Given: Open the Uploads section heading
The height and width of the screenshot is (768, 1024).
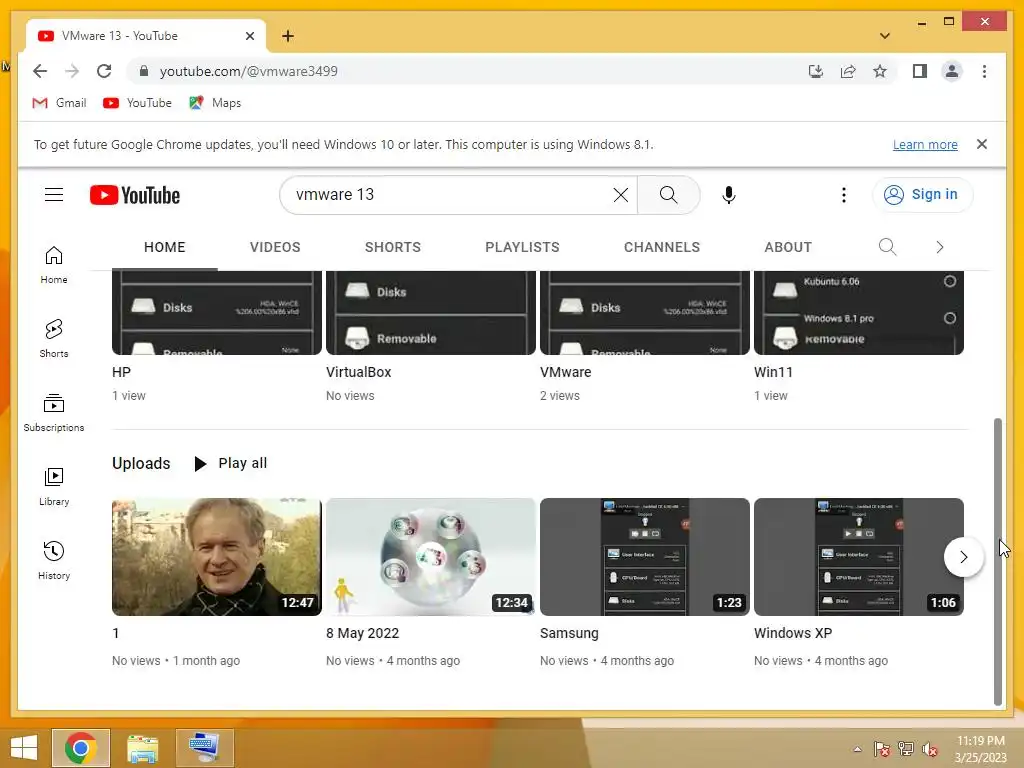Looking at the screenshot, I should tap(141, 463).
